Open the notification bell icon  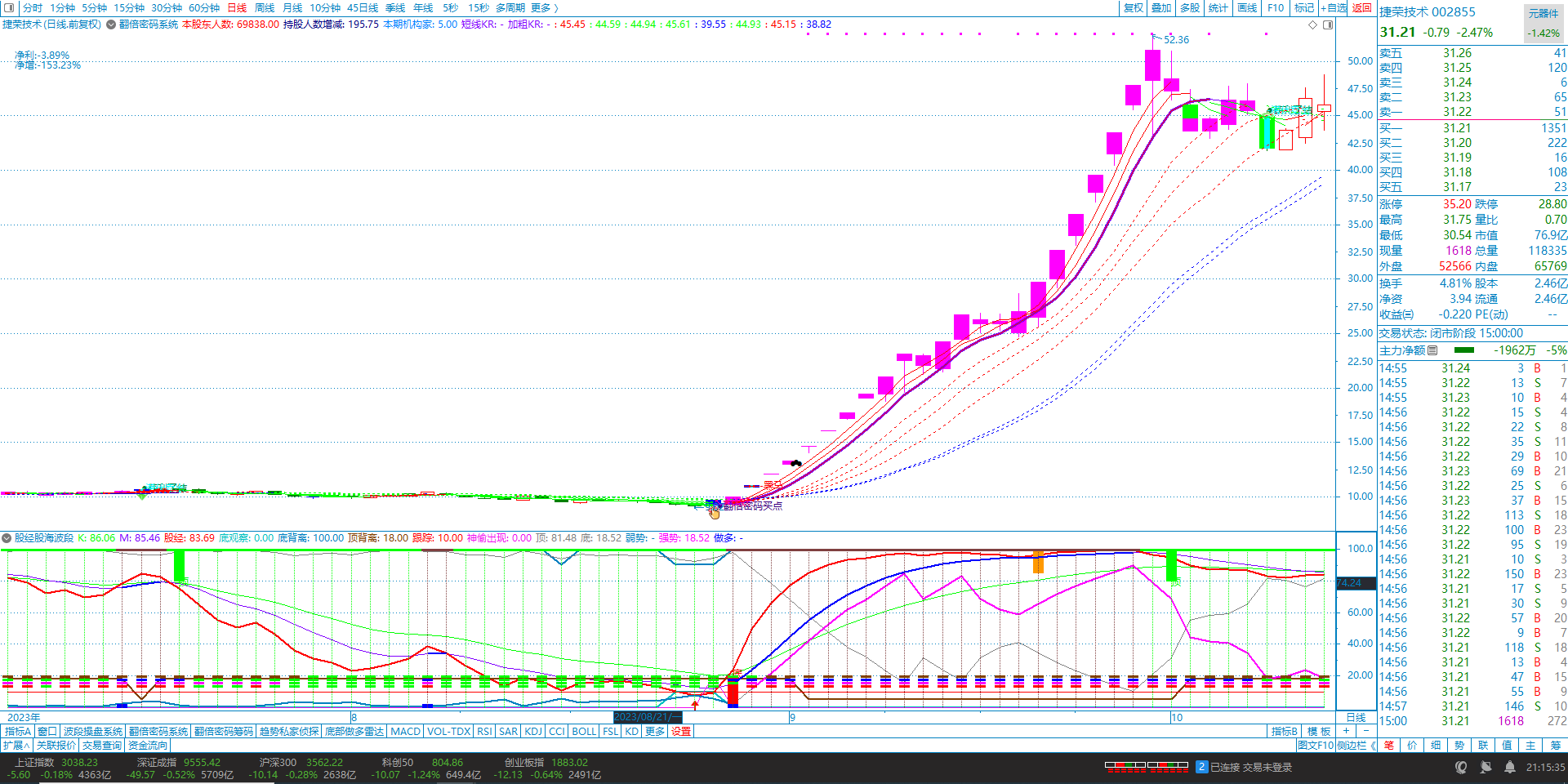coord(1510,768)
